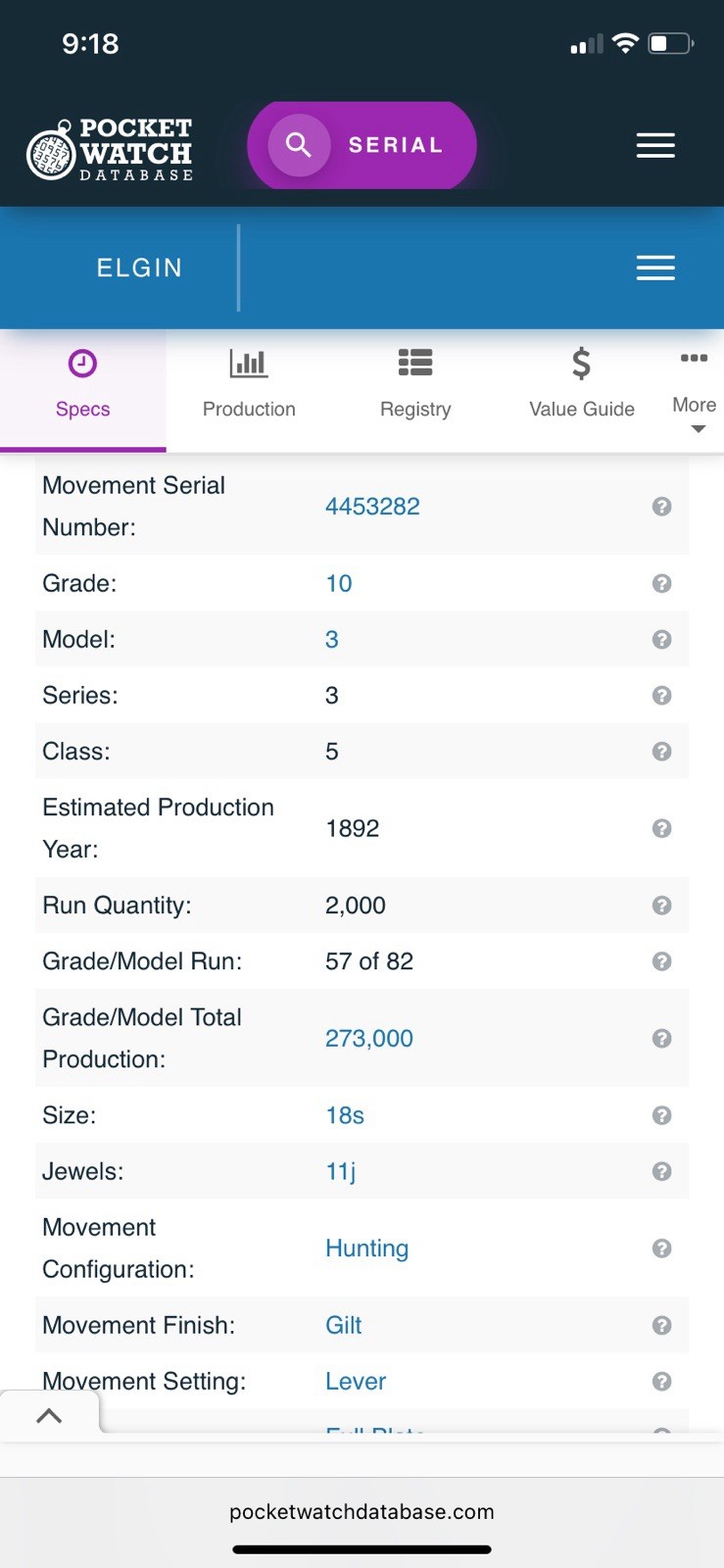724x1568 pixels.
Task: Open the 273,000 total production link
Action: tap(369, 1039)
